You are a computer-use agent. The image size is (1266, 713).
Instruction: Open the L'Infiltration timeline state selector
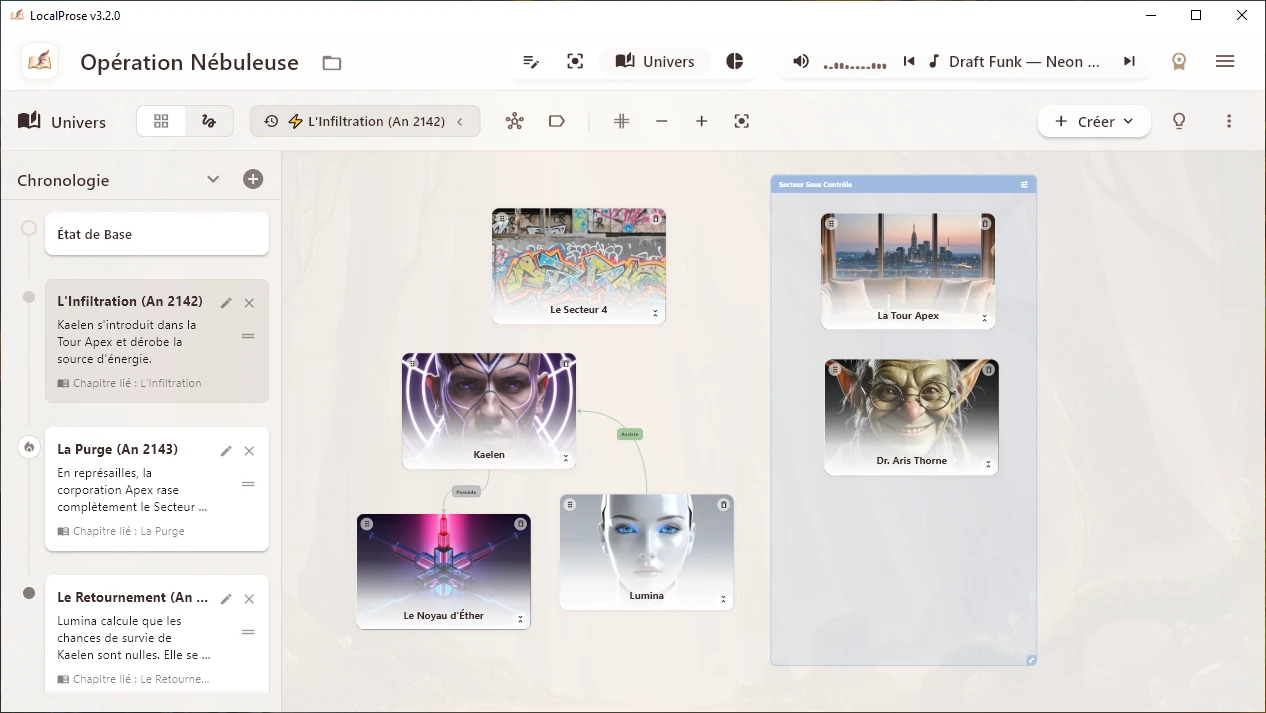click(x=365, y=121)
